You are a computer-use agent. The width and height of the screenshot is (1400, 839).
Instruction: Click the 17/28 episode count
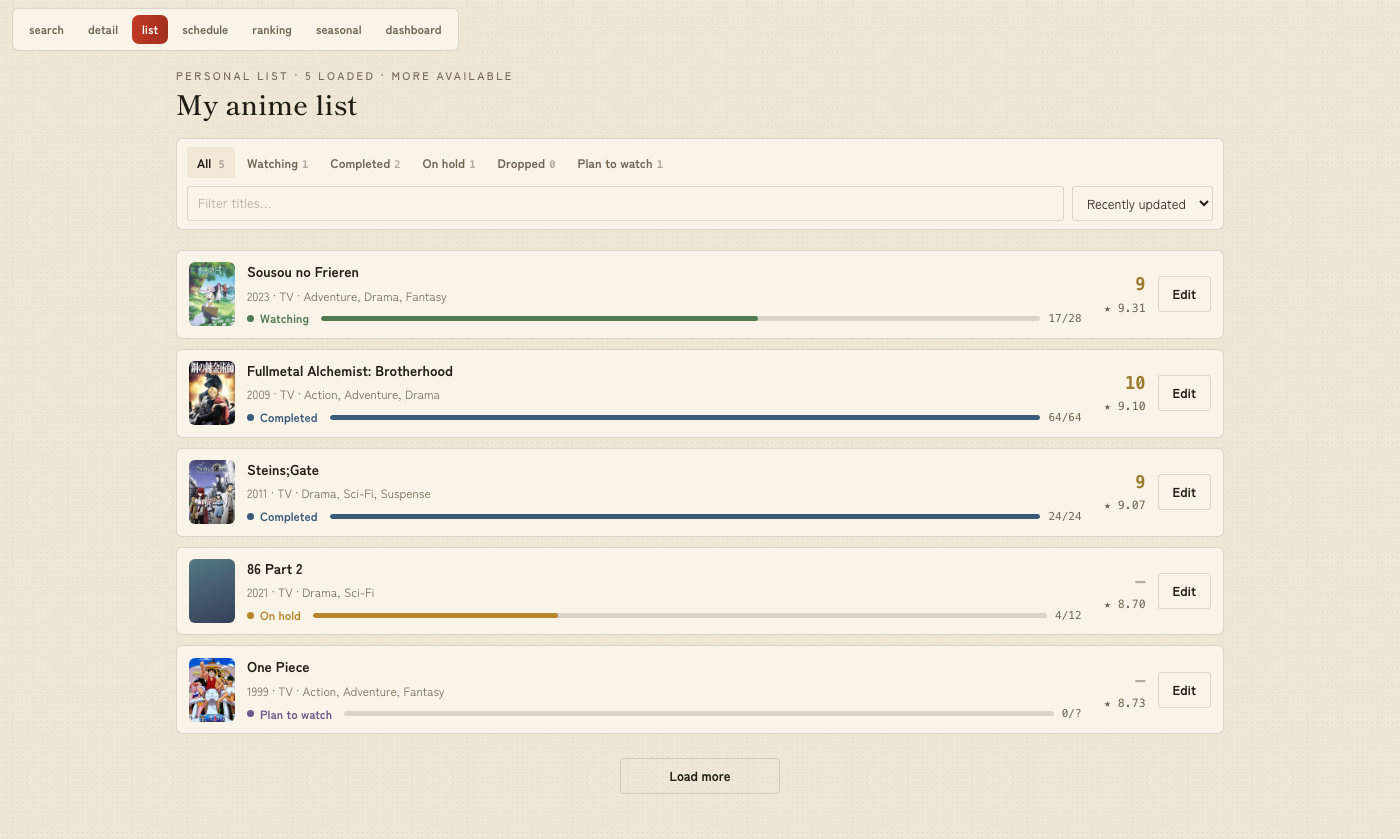pyautogui.click(x=1065, y=318)
